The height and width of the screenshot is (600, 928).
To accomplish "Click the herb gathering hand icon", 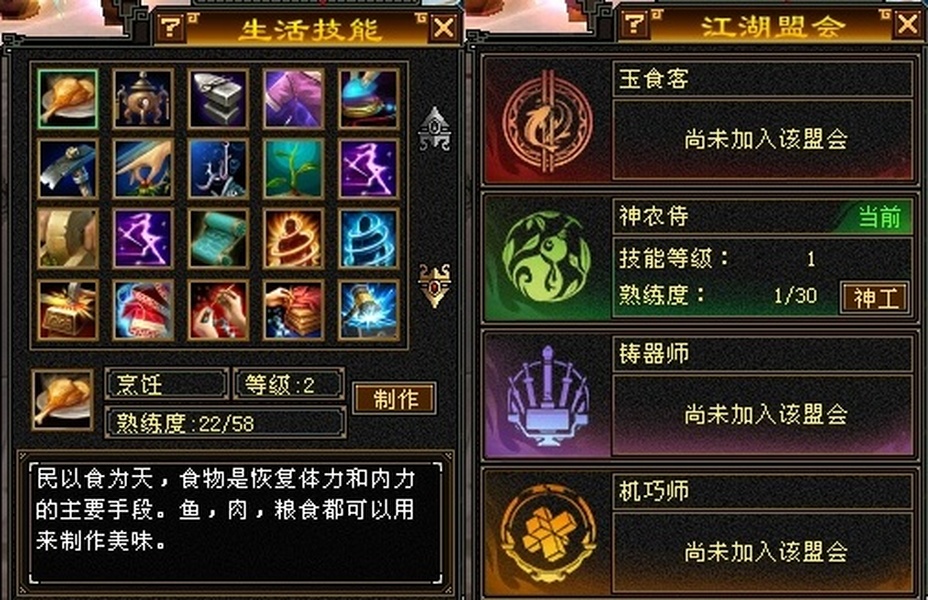I will click(x=143, y=169).
